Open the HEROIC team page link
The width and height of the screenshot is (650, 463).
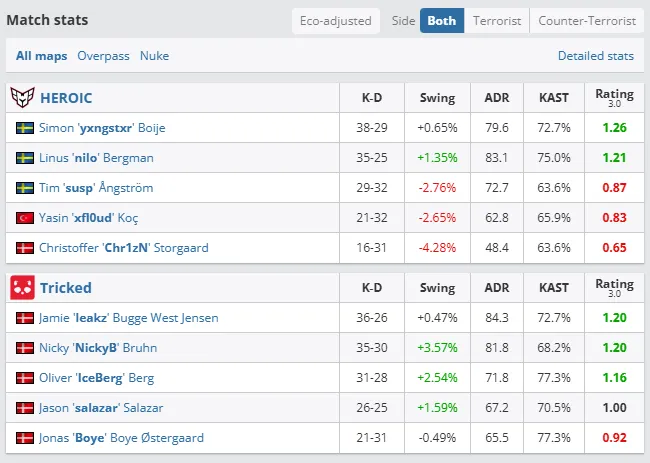tap(66, 98)
